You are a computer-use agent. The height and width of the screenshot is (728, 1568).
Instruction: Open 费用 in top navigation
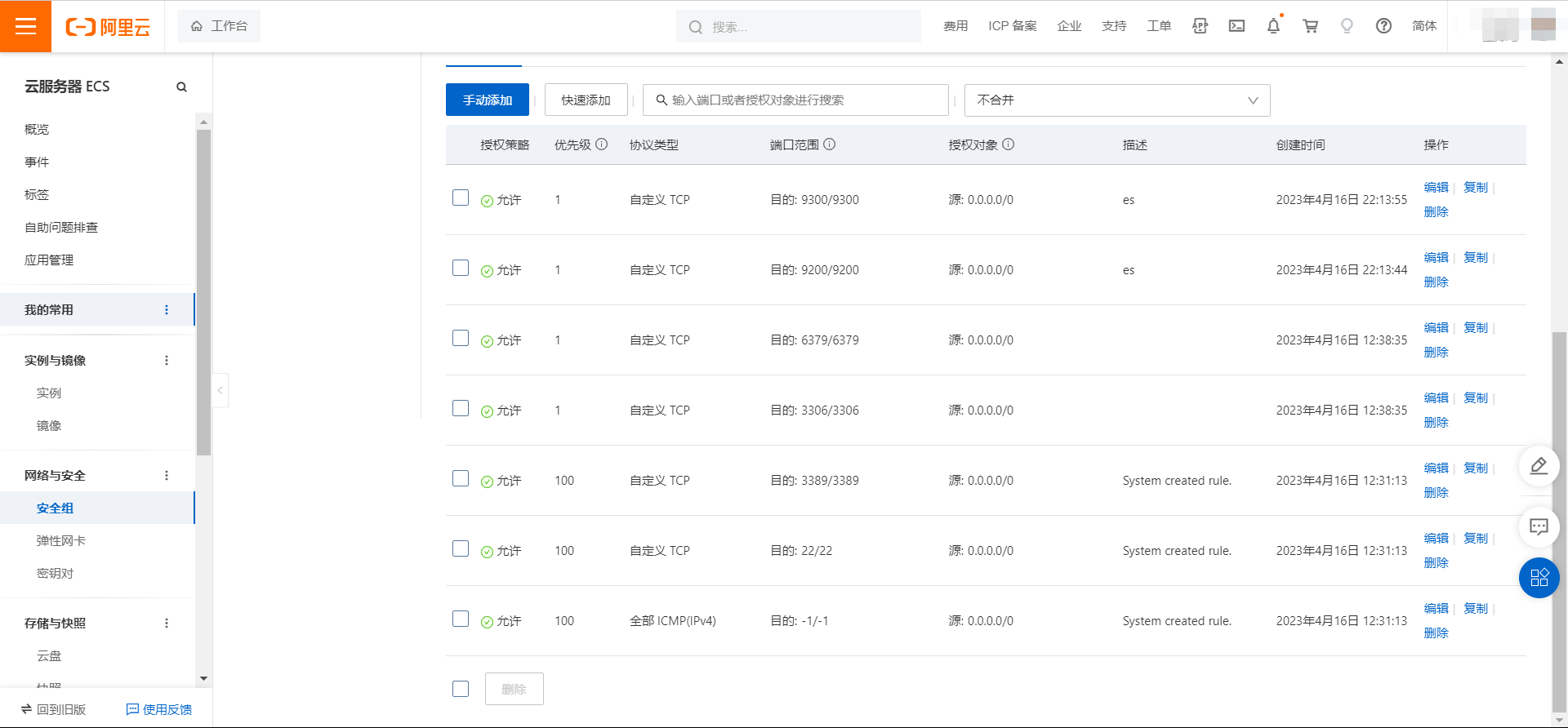(955, 26)
